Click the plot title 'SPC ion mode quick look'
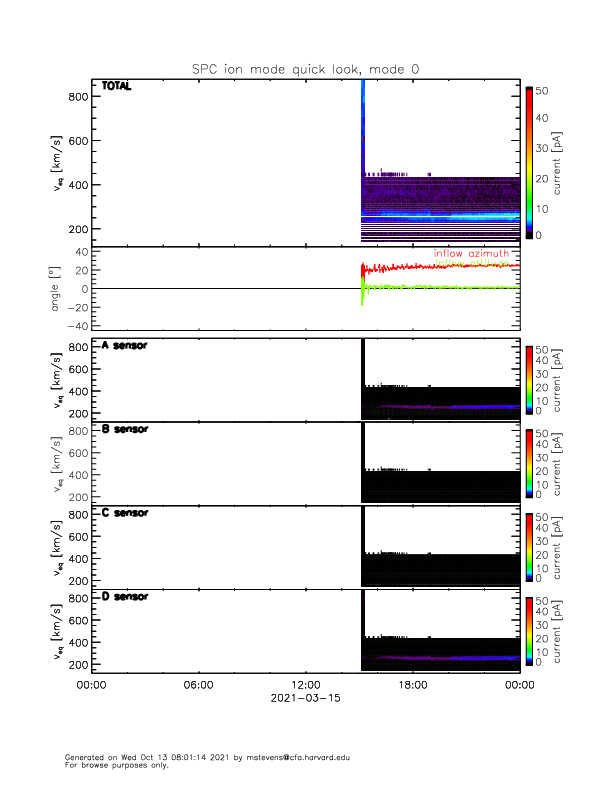Screen dimensions: 612x792 [x=305, y=68]
